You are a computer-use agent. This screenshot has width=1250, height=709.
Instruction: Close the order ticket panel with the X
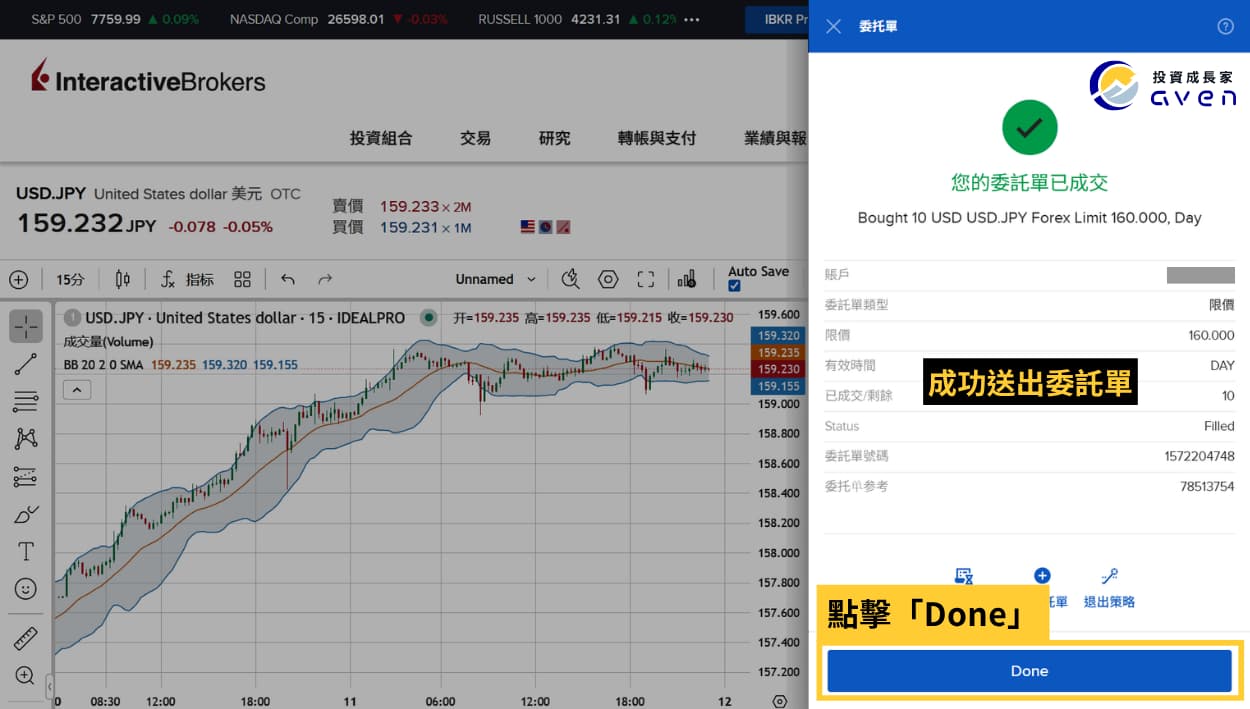click(x=833, y=27)
